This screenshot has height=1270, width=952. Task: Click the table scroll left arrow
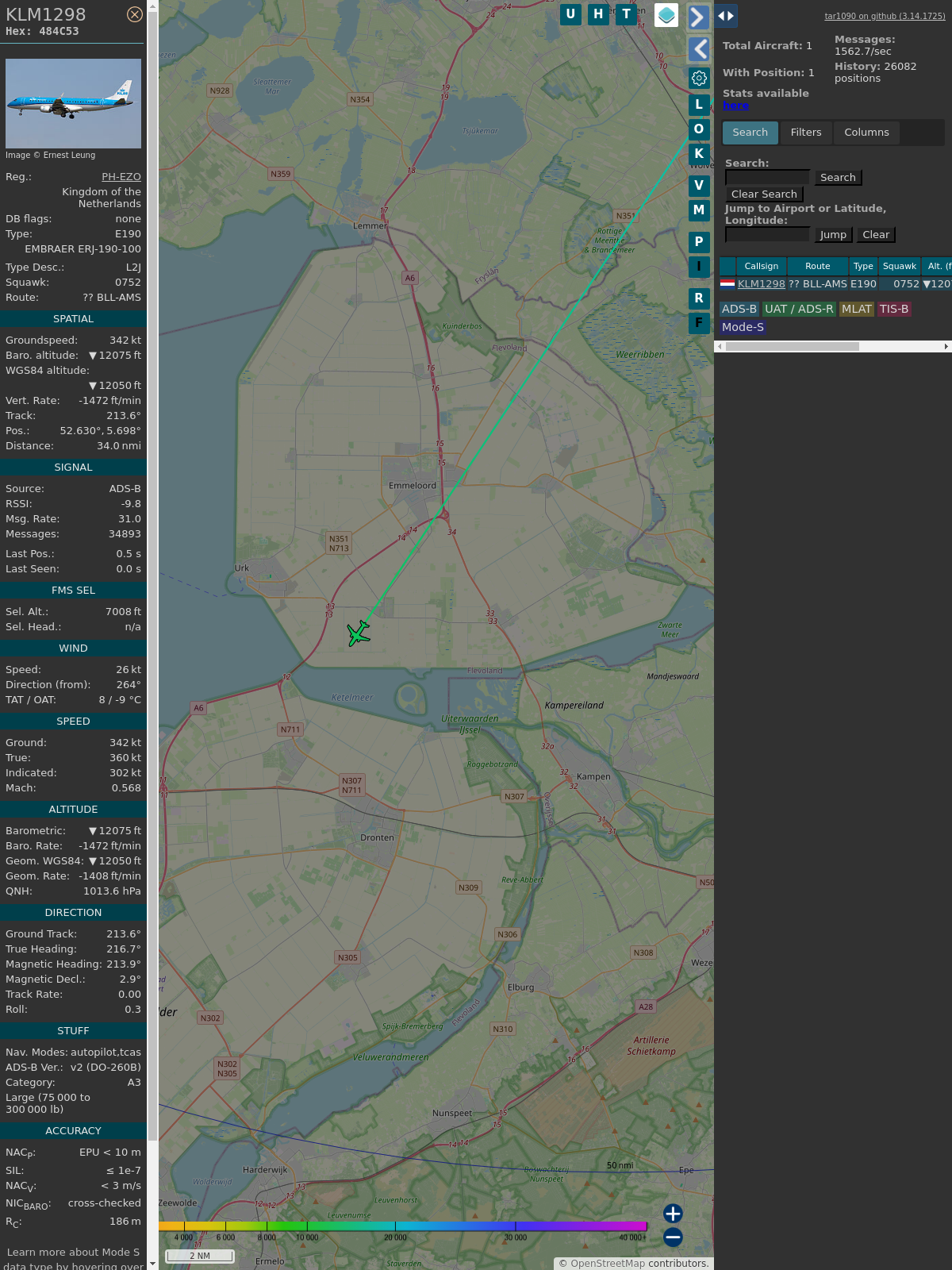pos(720,347)
